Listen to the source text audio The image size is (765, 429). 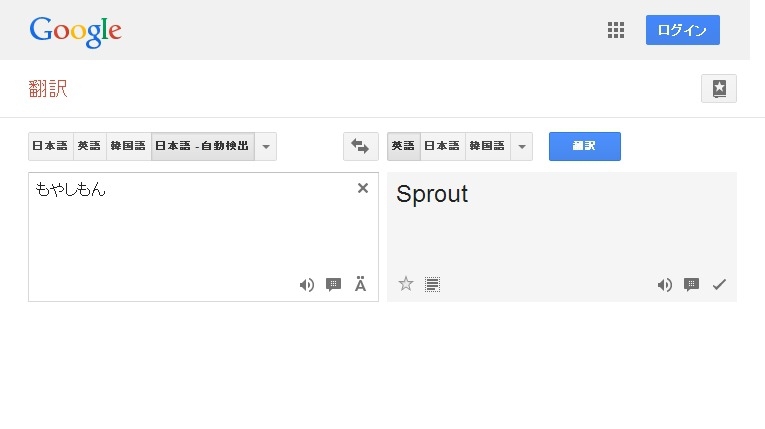306,285
